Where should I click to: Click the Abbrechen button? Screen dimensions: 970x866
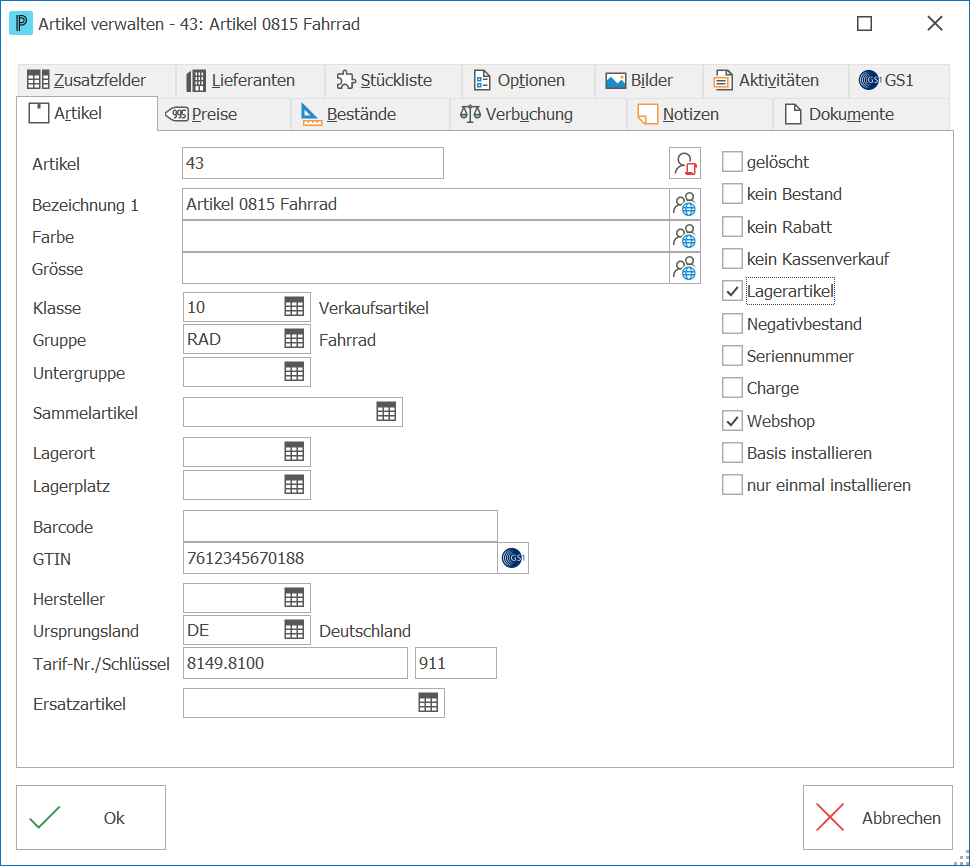click(x=878, y=818)
